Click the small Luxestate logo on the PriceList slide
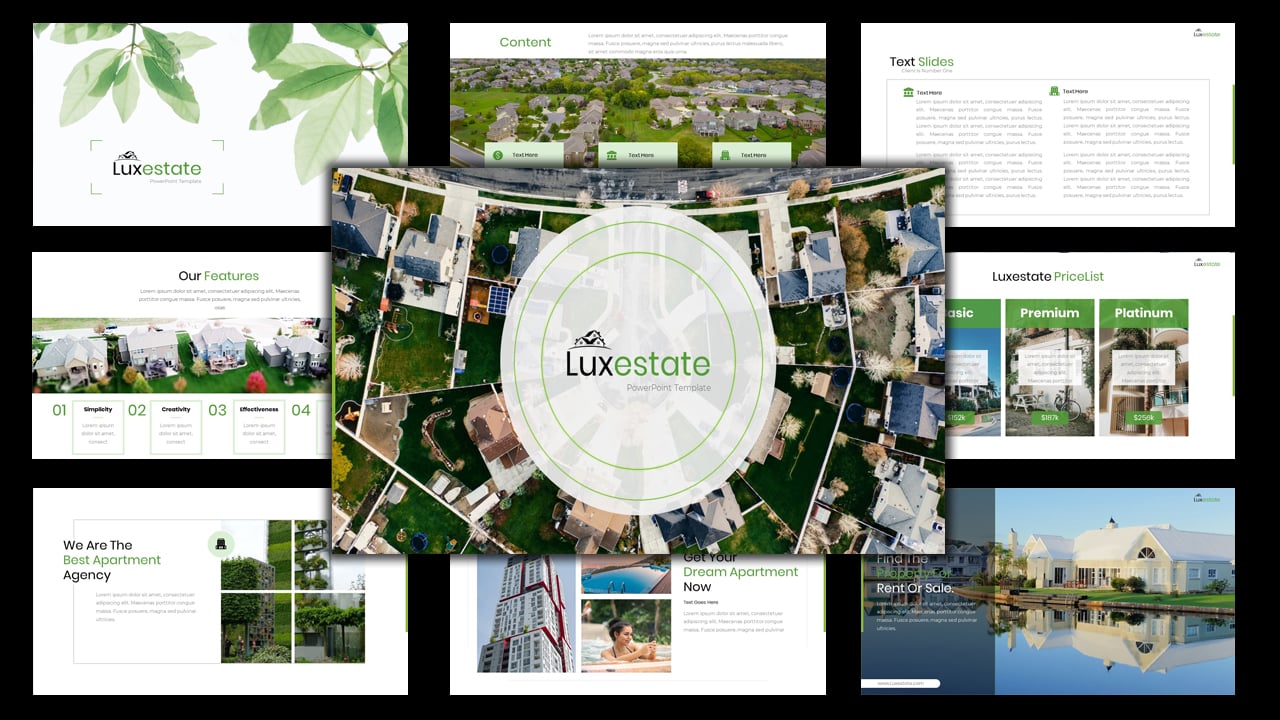The height and width of the screenshot is (720, 1280). [1207, 263]
